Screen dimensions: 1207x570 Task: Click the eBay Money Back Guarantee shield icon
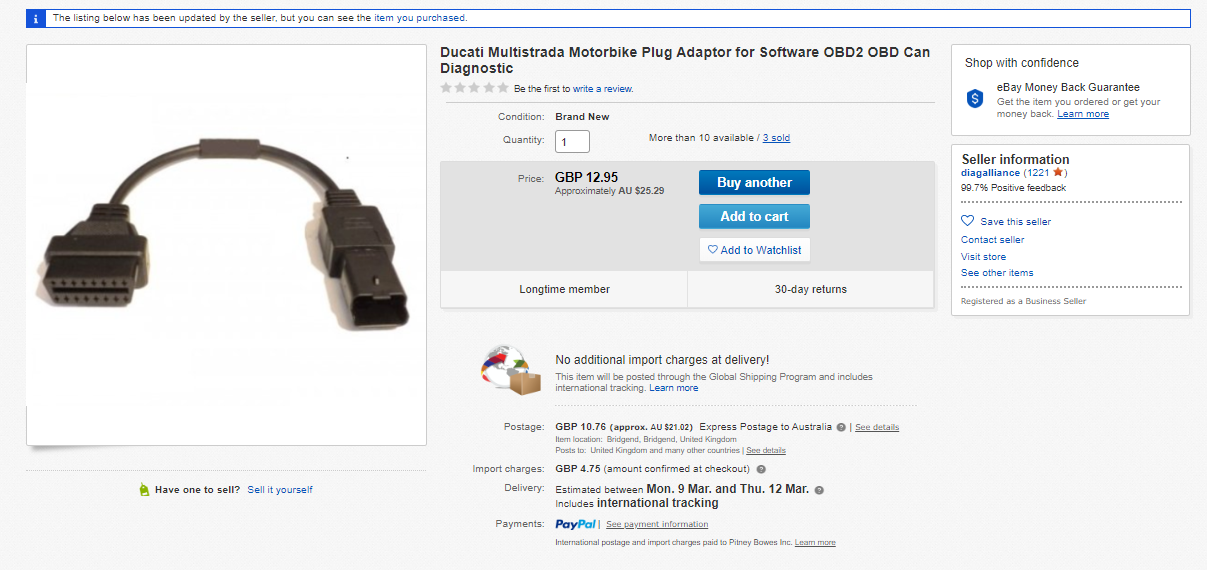coord(975,98)
